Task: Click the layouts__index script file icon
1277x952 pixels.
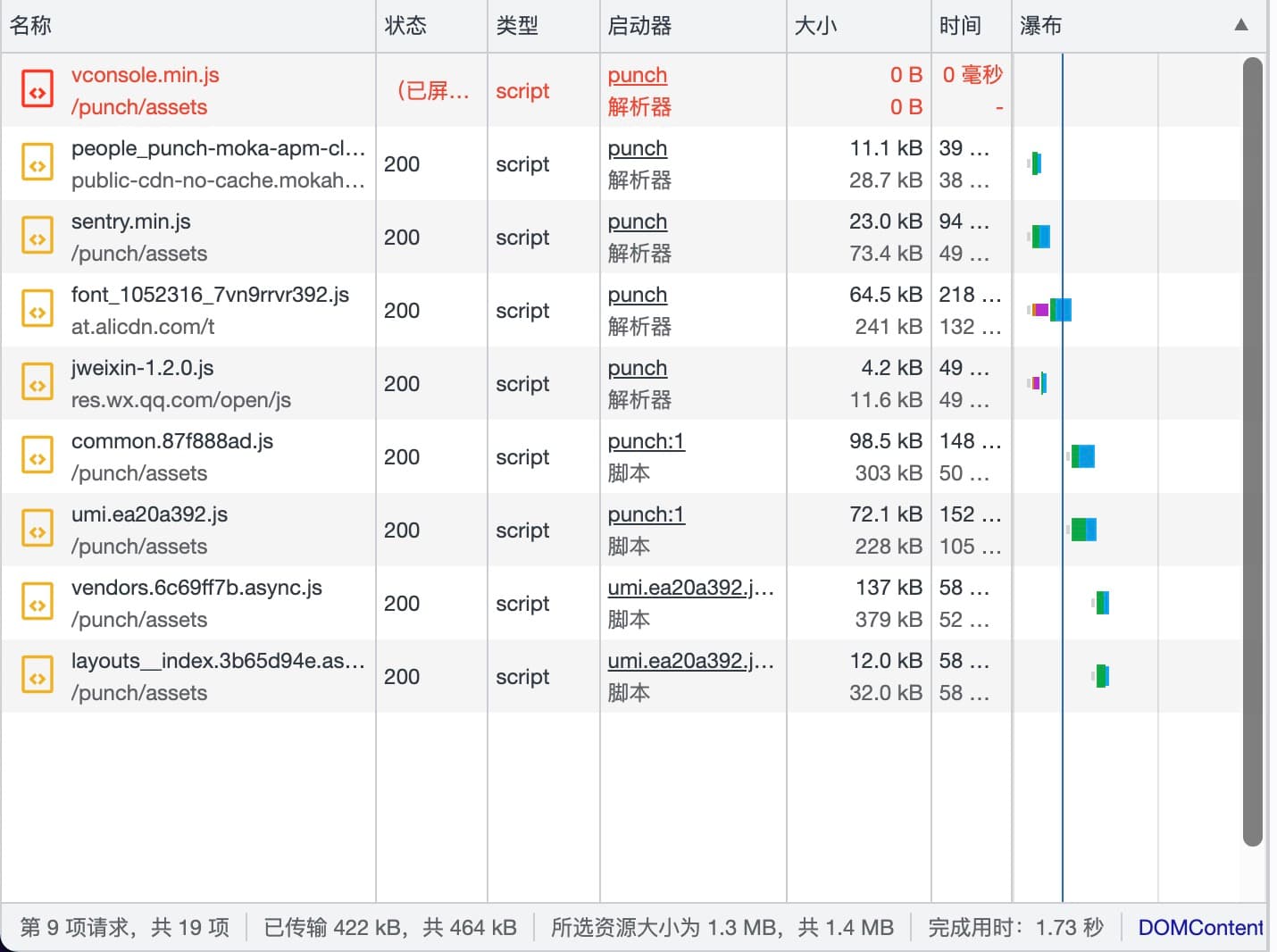Action: pos(38,677)
